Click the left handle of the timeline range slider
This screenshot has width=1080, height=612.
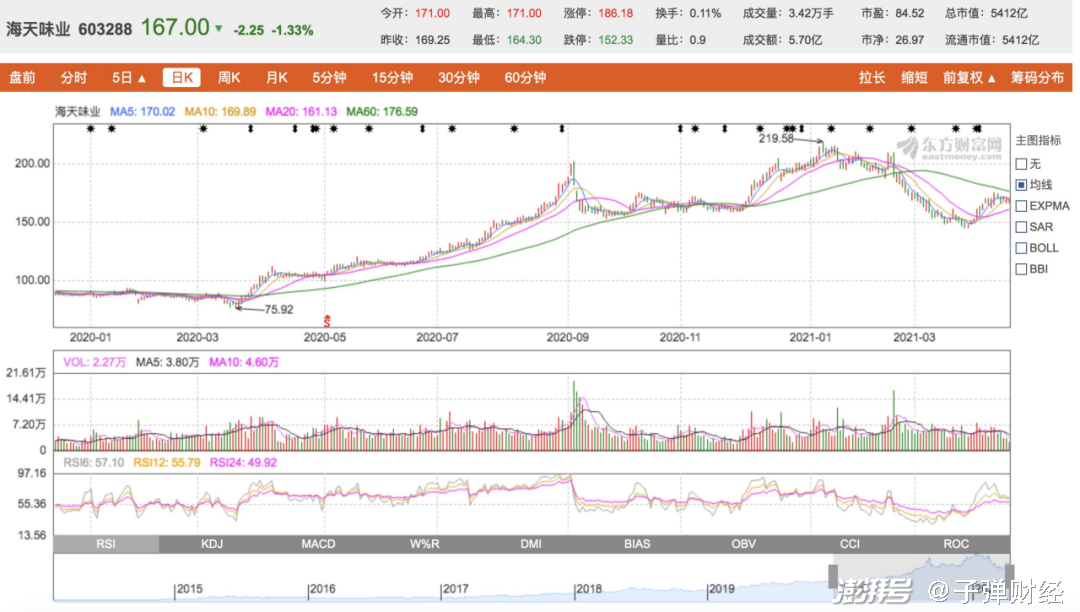pyautogui.click(x=831, y=574)
